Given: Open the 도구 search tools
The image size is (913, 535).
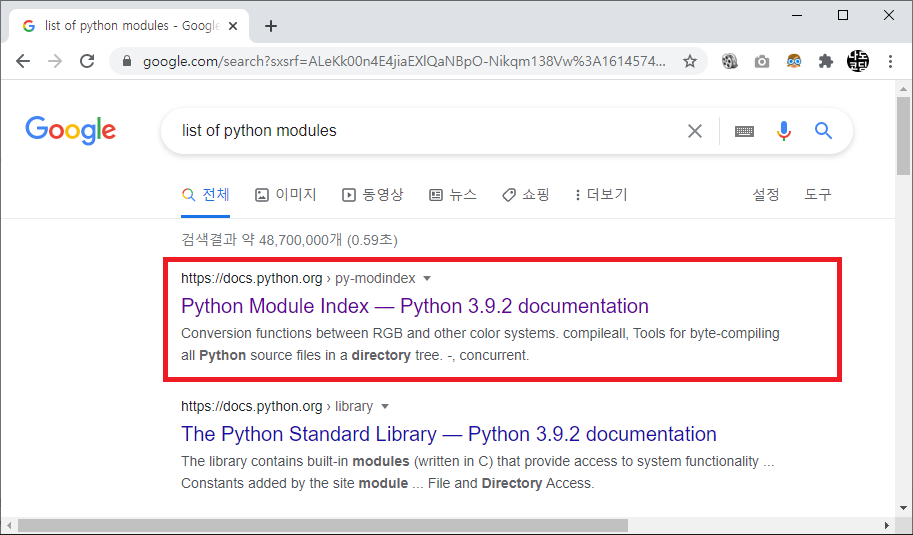Looking at the screenshot, I should [818, 194].
